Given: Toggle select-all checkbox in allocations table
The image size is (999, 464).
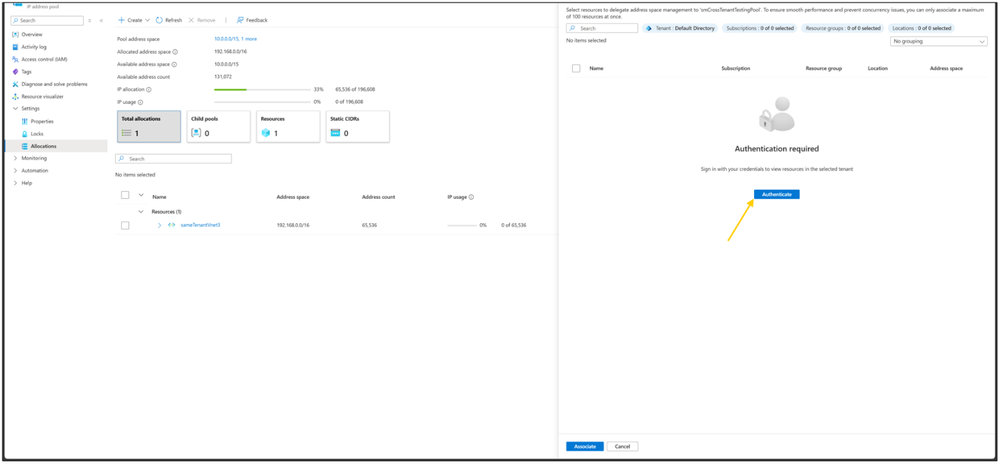Looking at the screenshot, I should (x=125, y=196).
